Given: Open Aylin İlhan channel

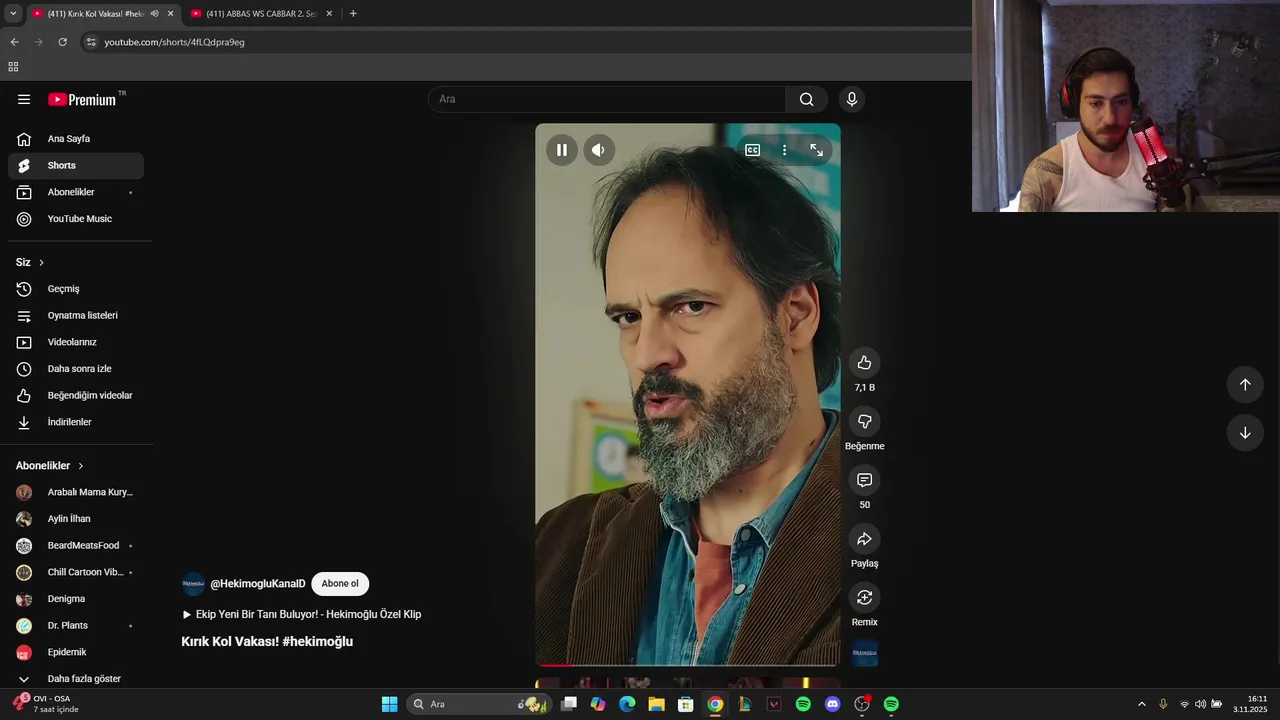Looking at the screenshot, I should (x=76, y=519).
